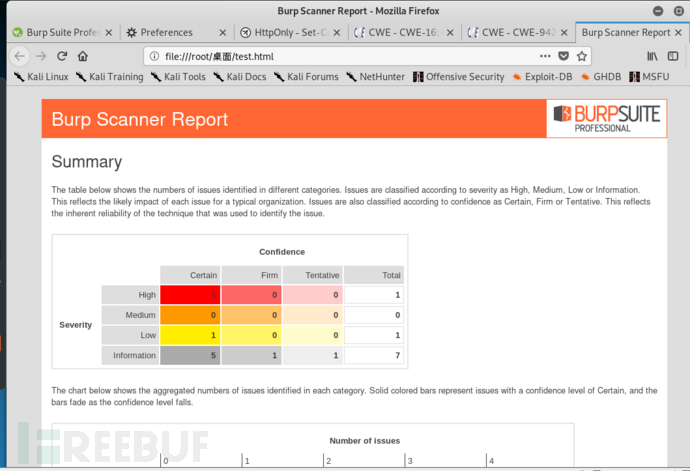Open the Offensive Security bookmark
This screenshot has width=690, height=471.
459,77
